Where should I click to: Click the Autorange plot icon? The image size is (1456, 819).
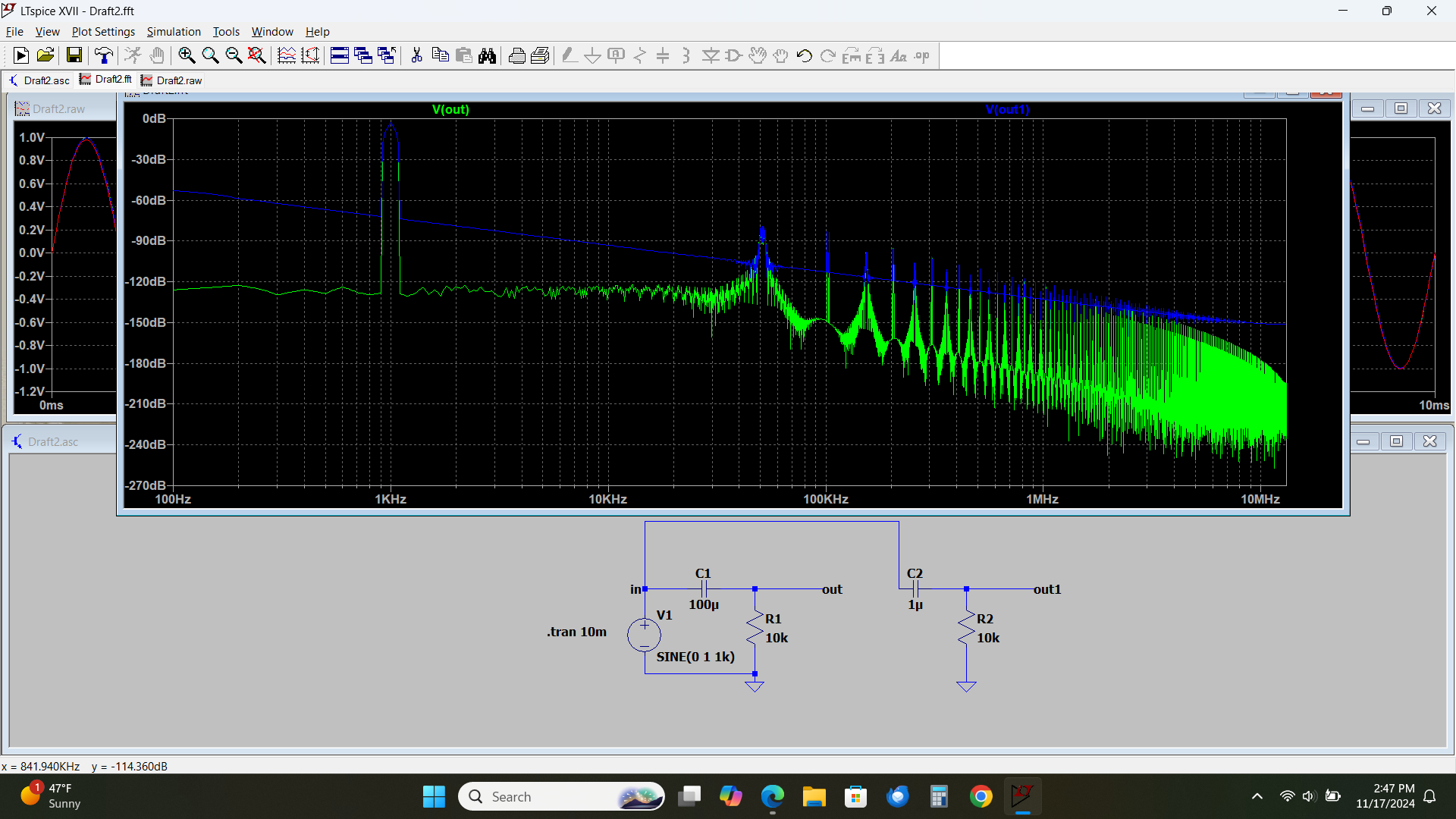(287, 55)
